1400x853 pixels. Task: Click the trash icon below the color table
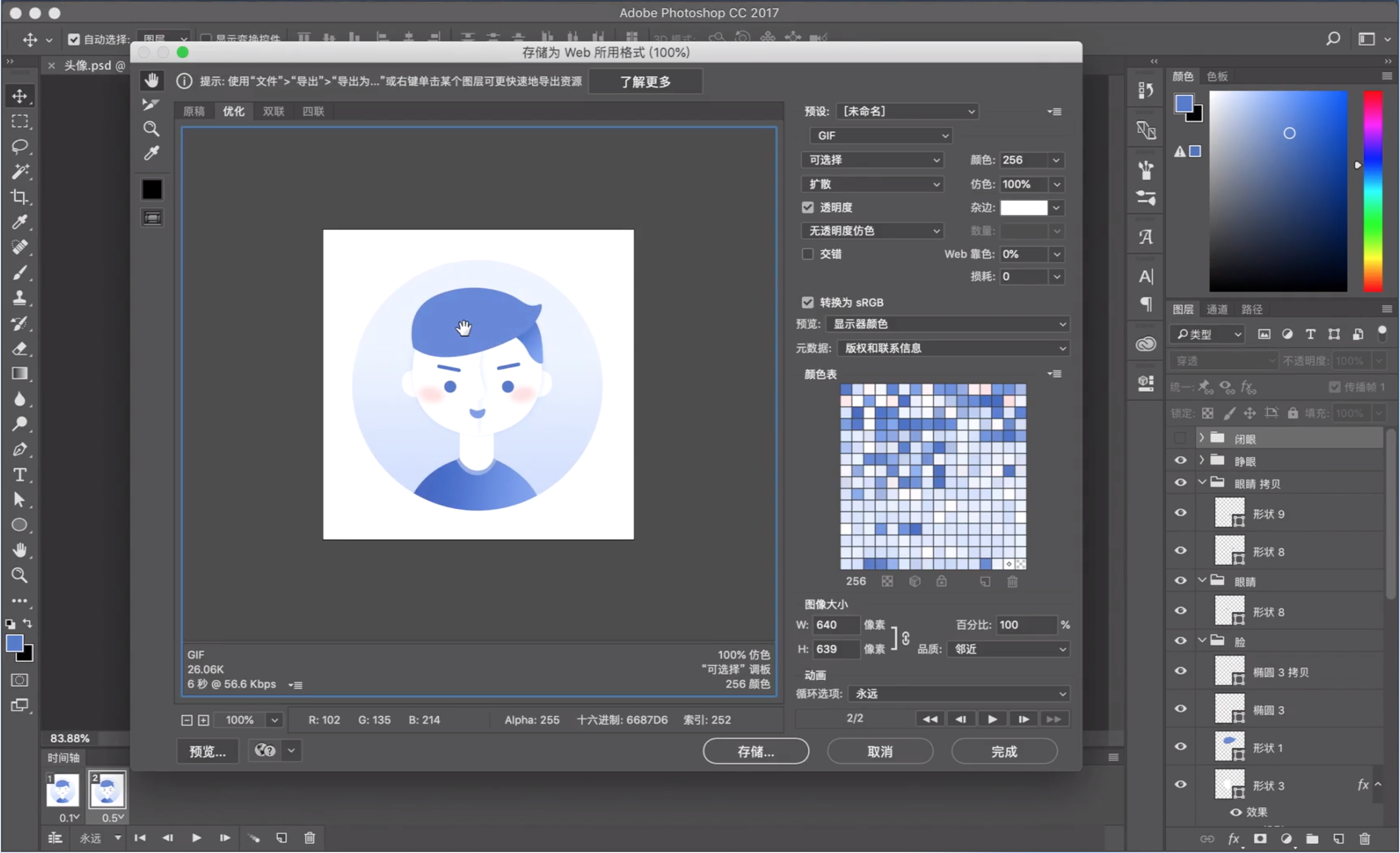(1012, 581)
